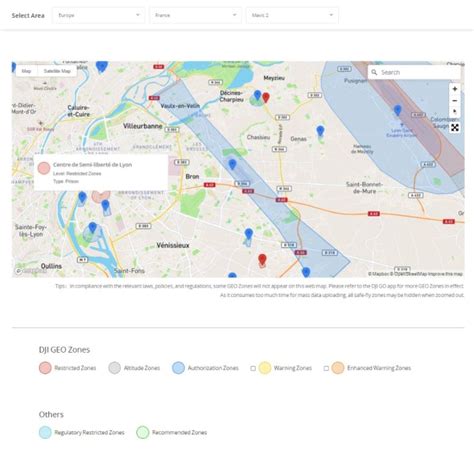This screenshot has width=474, height=451.
Task: Click the Regulatory Restricted Zones light-blue swatch
Action: [45, 432]
